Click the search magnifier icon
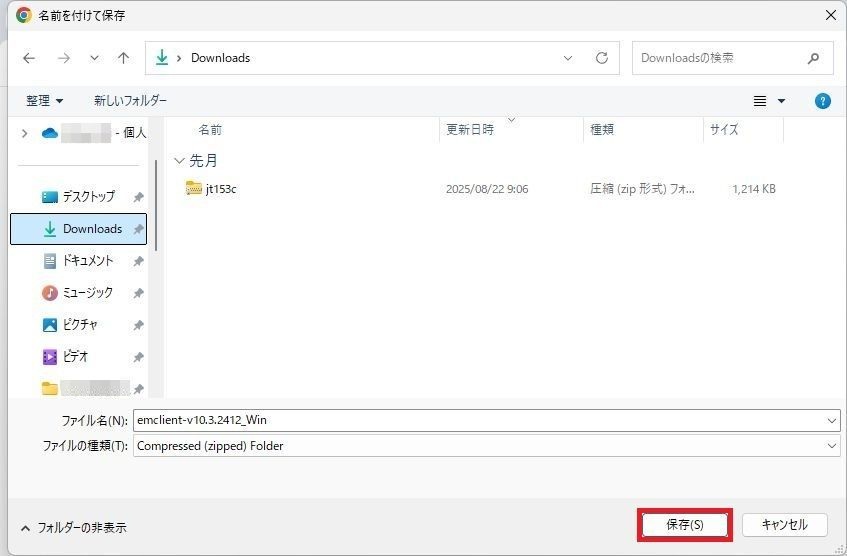 pos(814,58)
